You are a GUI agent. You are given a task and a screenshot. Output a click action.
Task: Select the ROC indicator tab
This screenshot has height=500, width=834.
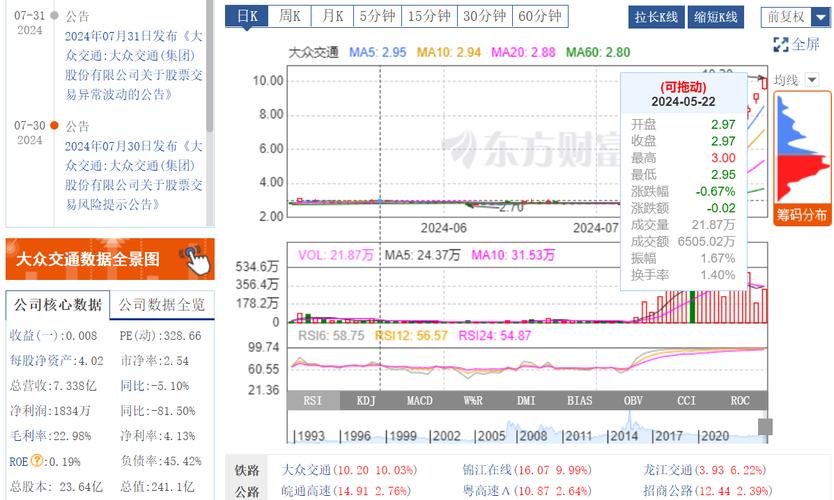tap(740, 401)
